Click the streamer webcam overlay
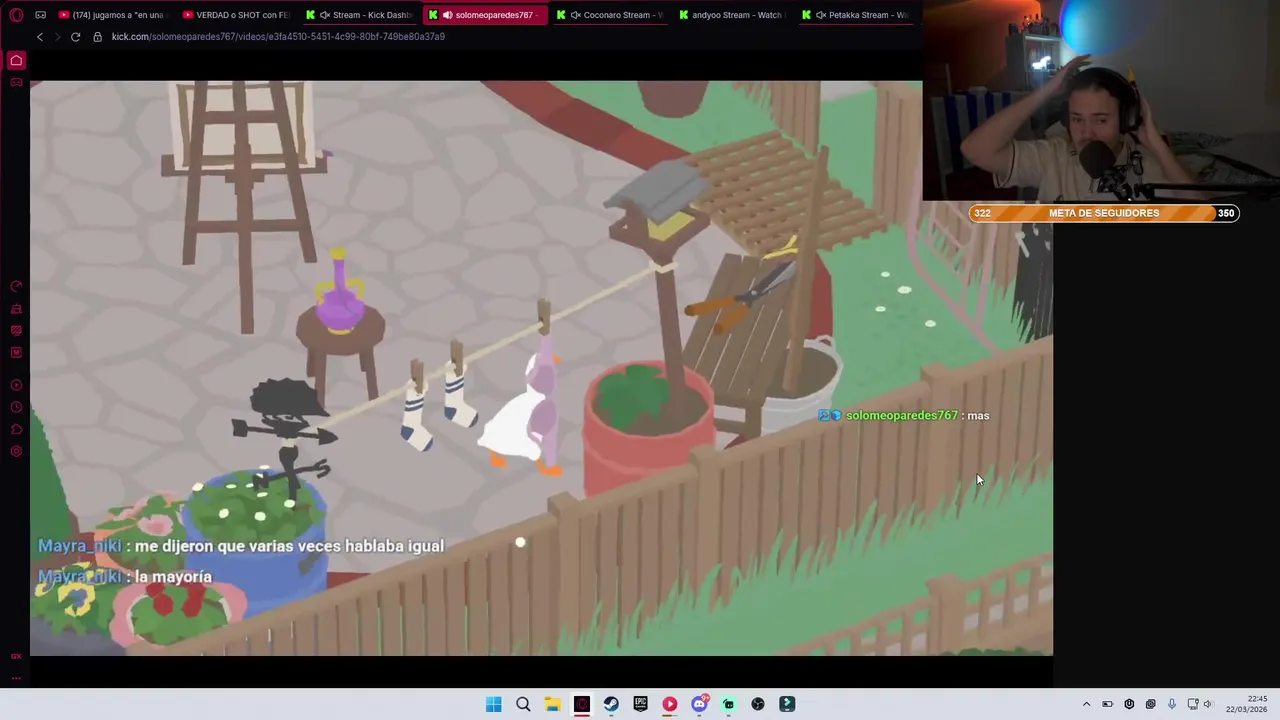 point(1101,100)
